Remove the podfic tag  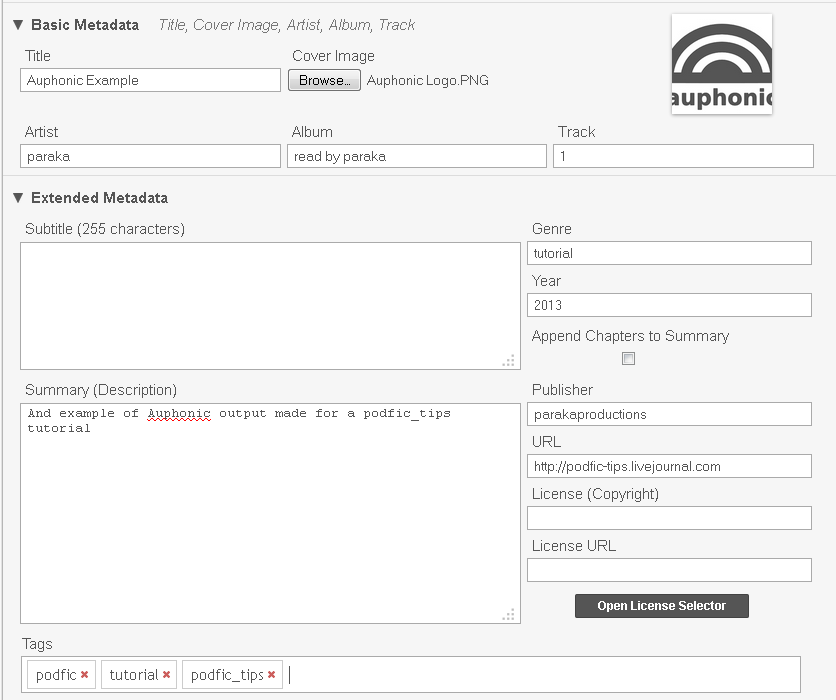(x=85, y=675)
